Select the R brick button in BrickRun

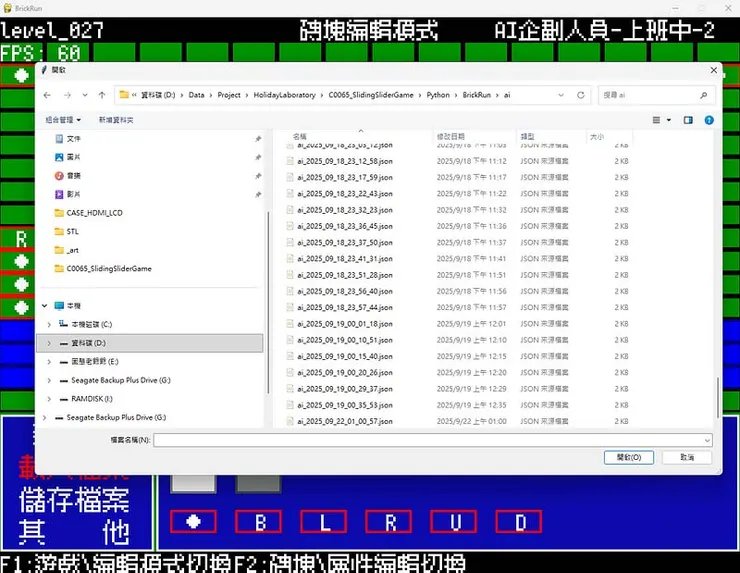tap(388, 522)
